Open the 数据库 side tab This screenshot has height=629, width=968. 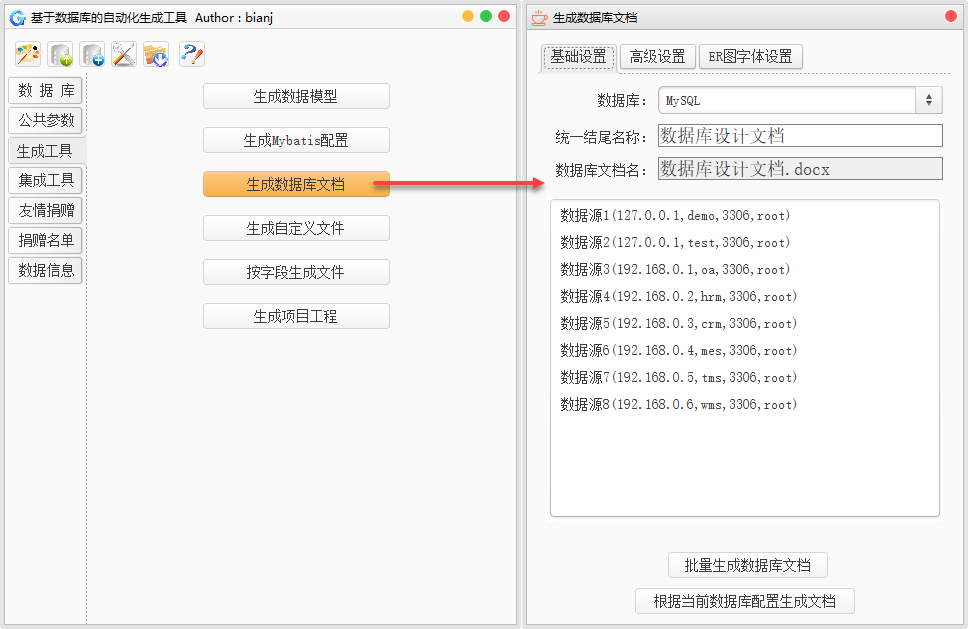[45, 91]
